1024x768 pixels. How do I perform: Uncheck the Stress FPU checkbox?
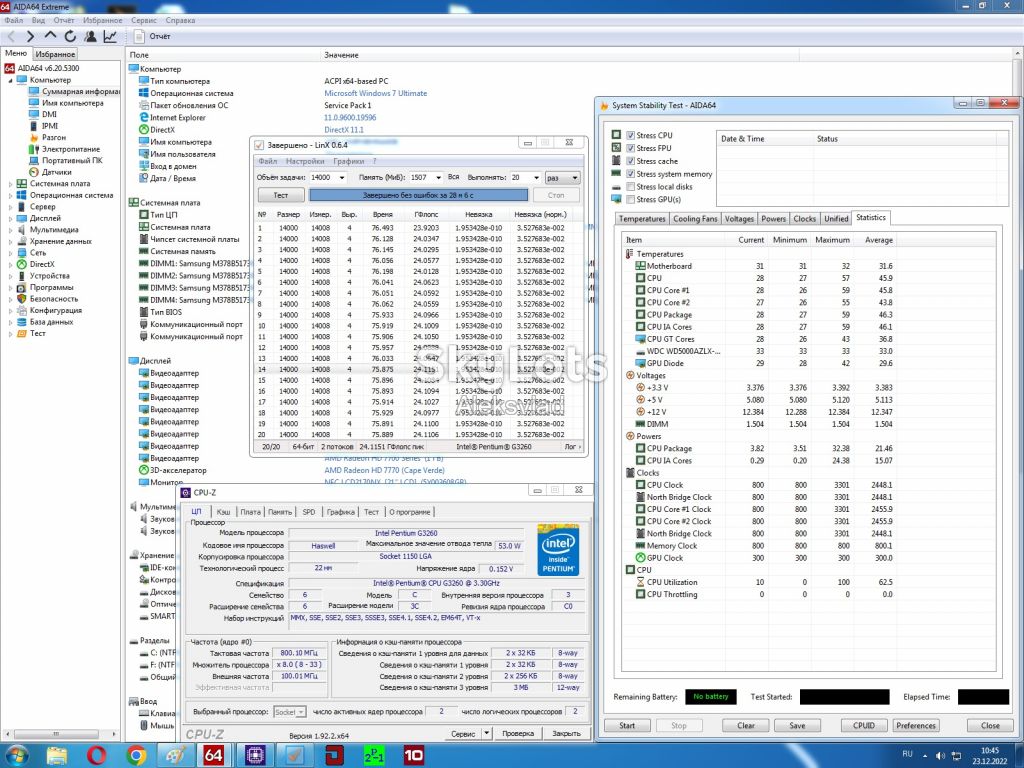point(630,148)
